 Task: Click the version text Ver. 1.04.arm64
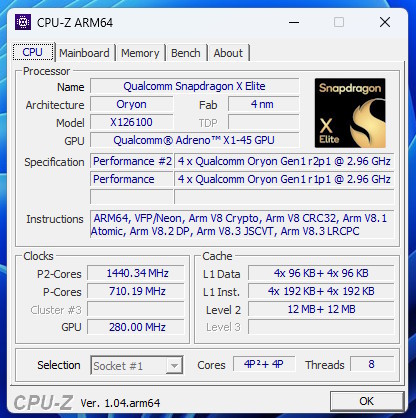[x=120, y=403]
